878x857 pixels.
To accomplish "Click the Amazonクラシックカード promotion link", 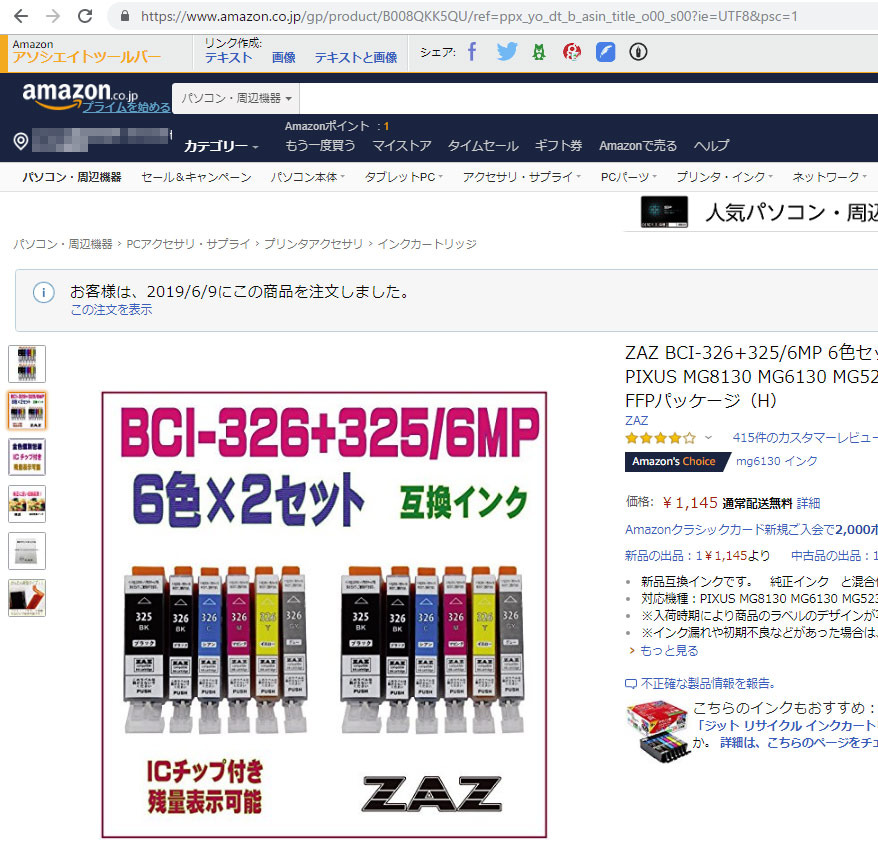I will 751,529.
